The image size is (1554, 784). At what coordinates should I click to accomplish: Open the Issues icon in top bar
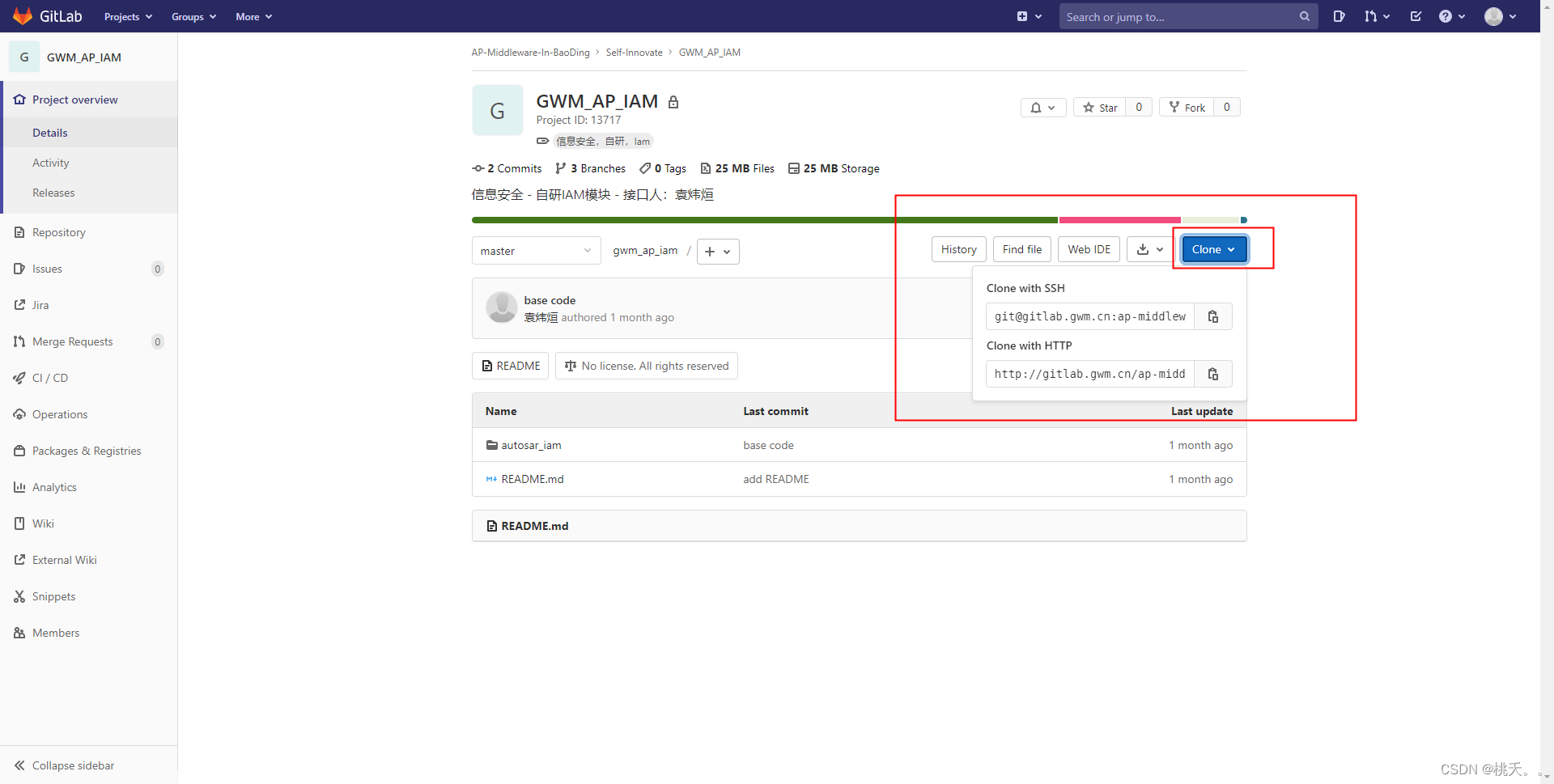[1340, 16]
